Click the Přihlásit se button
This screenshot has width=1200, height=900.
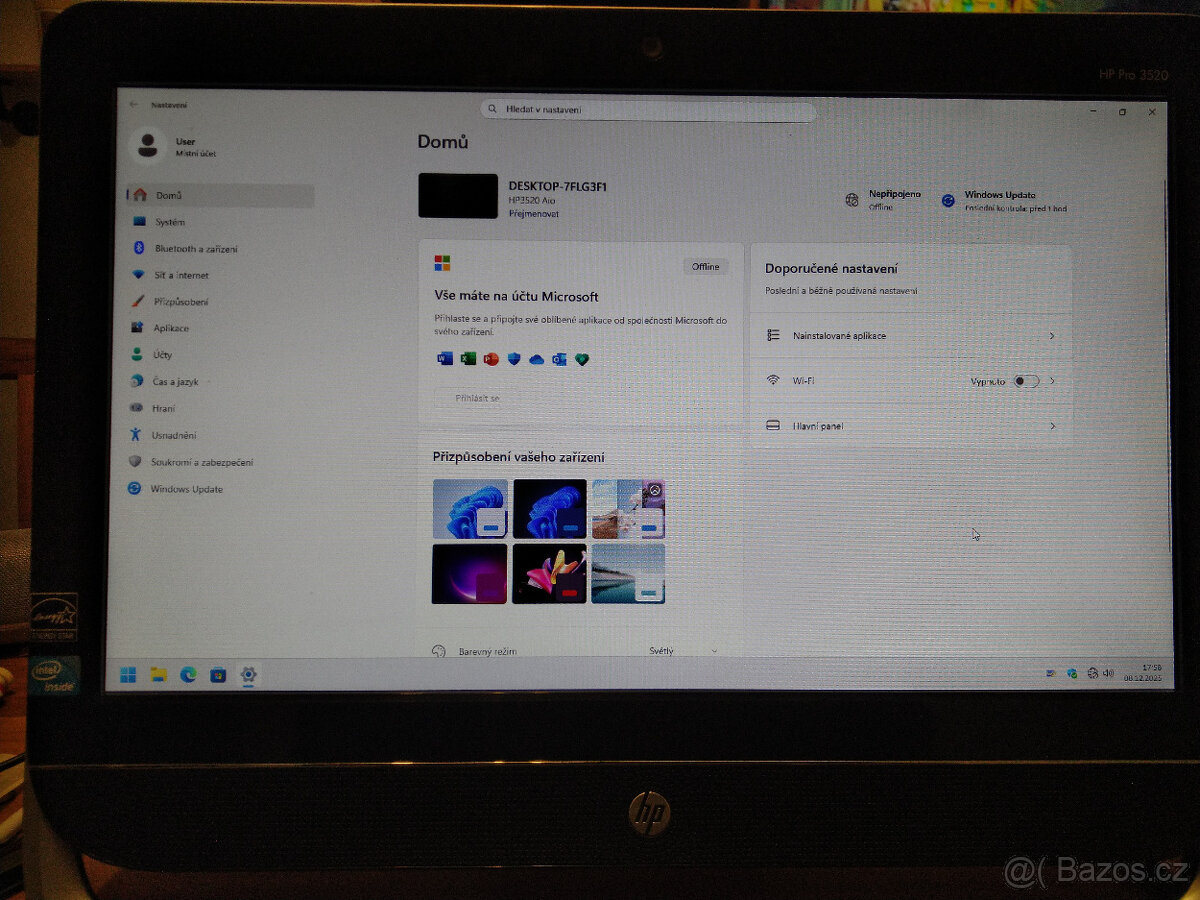(477, 397)
